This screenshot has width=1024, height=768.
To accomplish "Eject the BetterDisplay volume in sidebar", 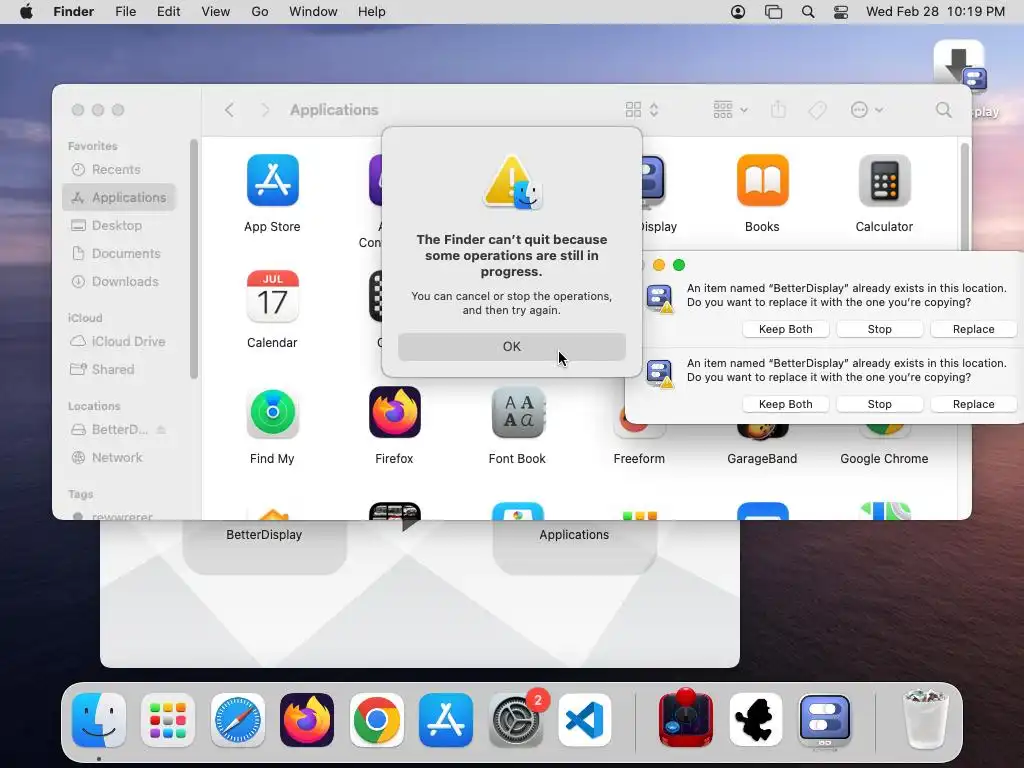I will (x=161, y=430).
